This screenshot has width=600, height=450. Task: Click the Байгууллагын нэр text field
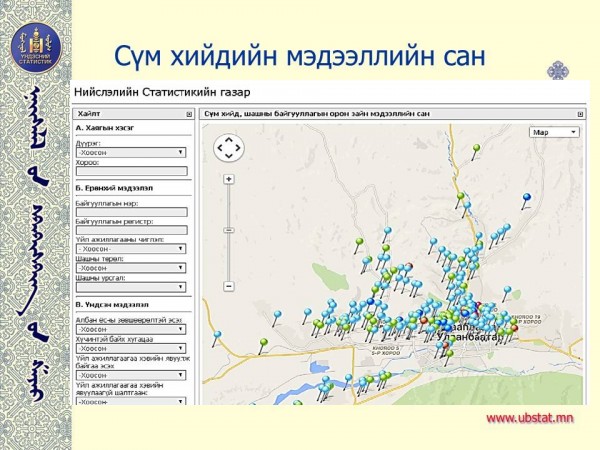point(131,212)
